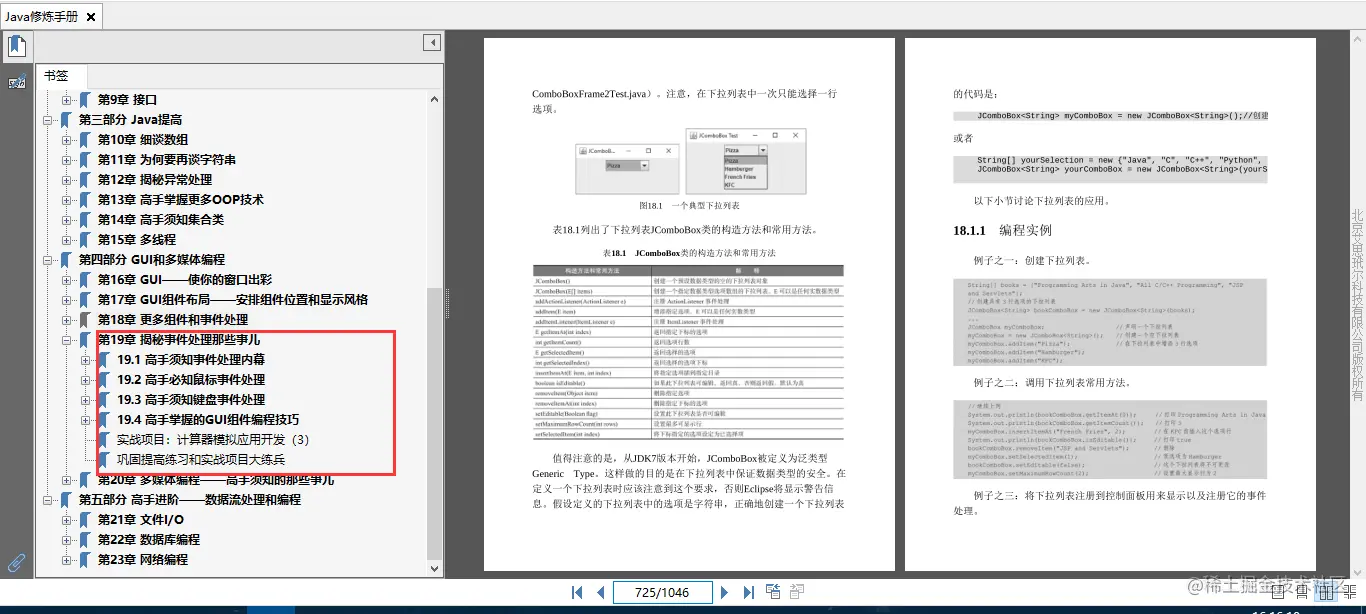This screenshot has width=1366, height=614.
Task: Select the signature/stamp icon in left sidebar
Action: pyautogui.click(x=16, y=80)
